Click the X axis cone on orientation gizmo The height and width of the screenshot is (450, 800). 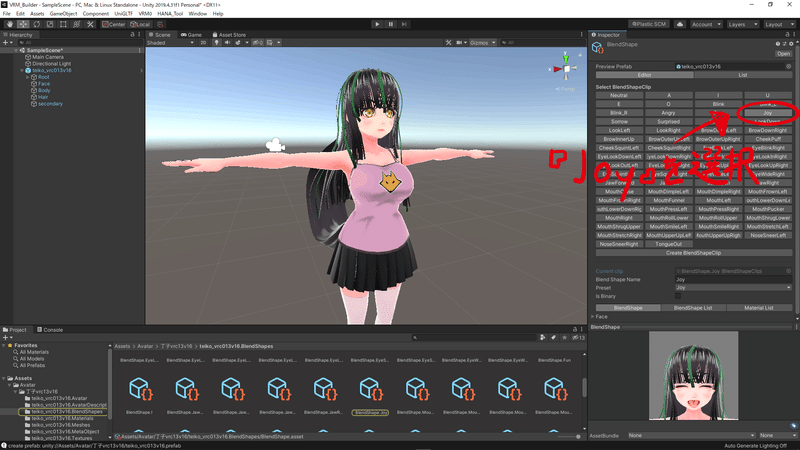[x=557, y=69]
